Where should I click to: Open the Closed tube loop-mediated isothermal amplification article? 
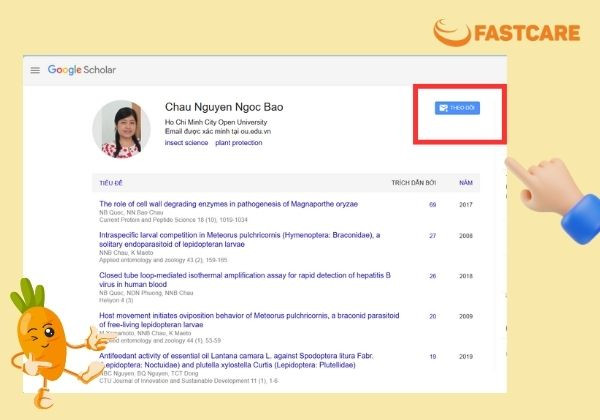[x=245, y=280]
